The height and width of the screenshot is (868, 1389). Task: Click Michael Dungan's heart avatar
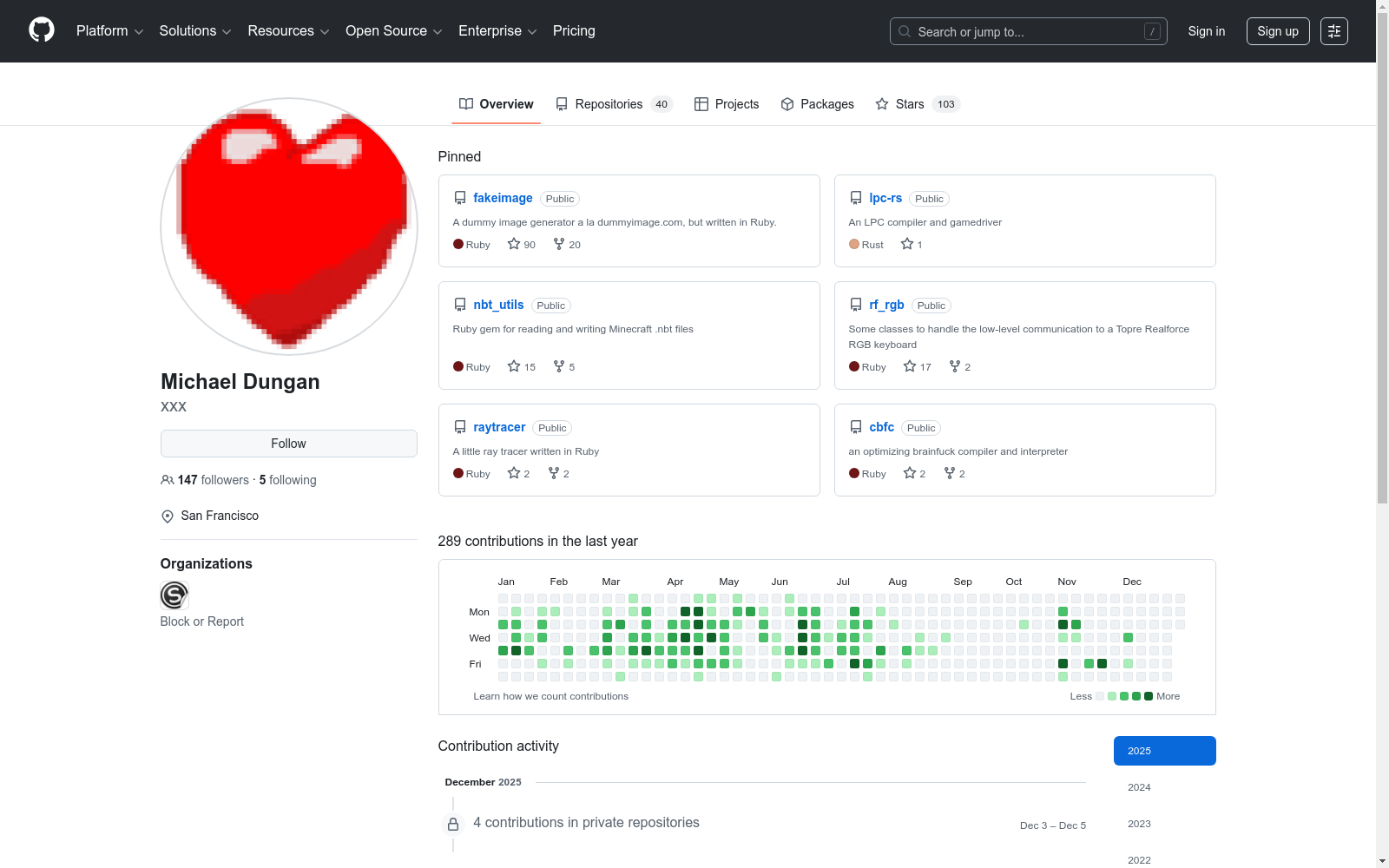(x=289, y=227)
